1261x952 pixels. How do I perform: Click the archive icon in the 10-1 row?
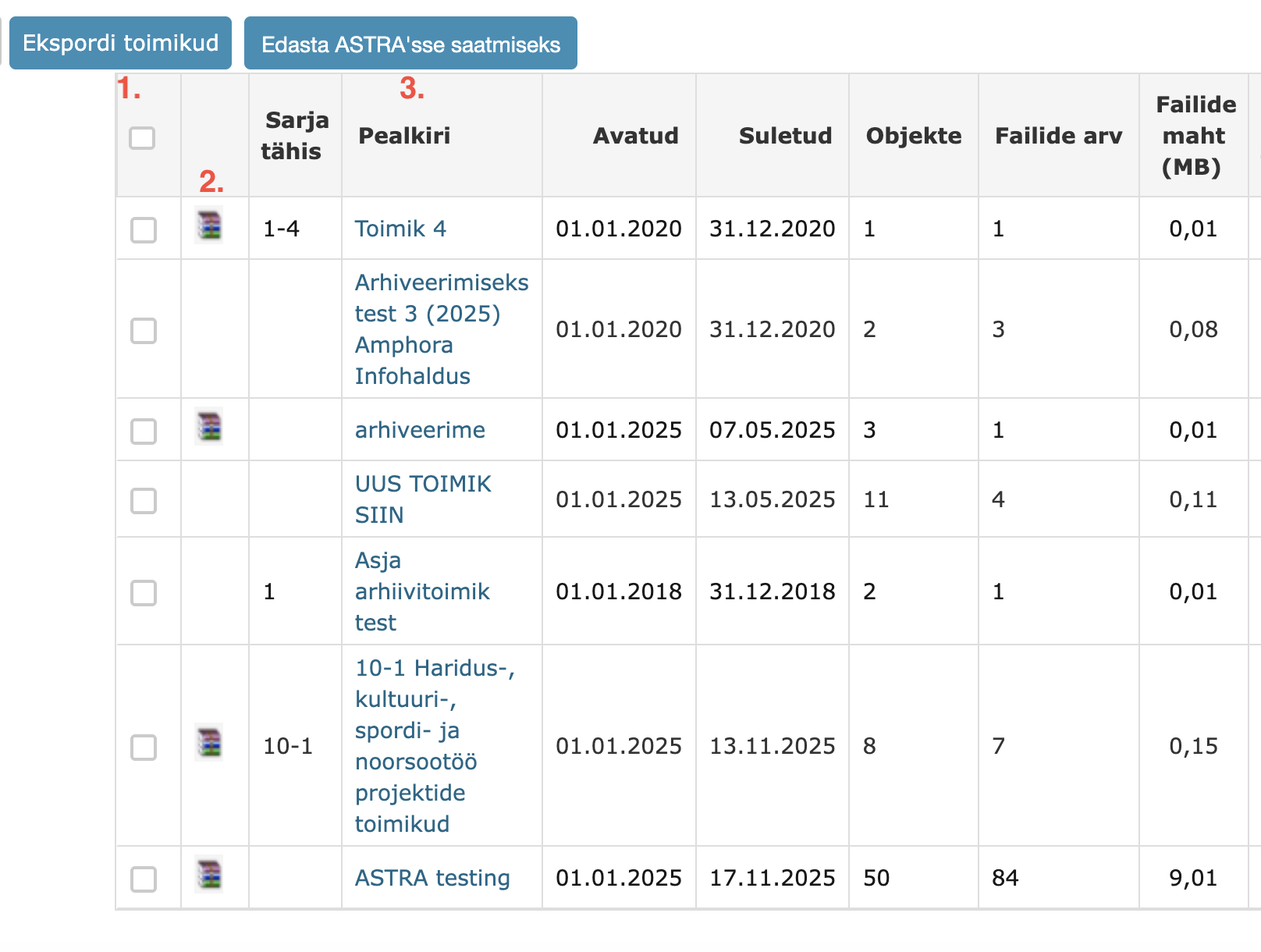tap(208, 742)
